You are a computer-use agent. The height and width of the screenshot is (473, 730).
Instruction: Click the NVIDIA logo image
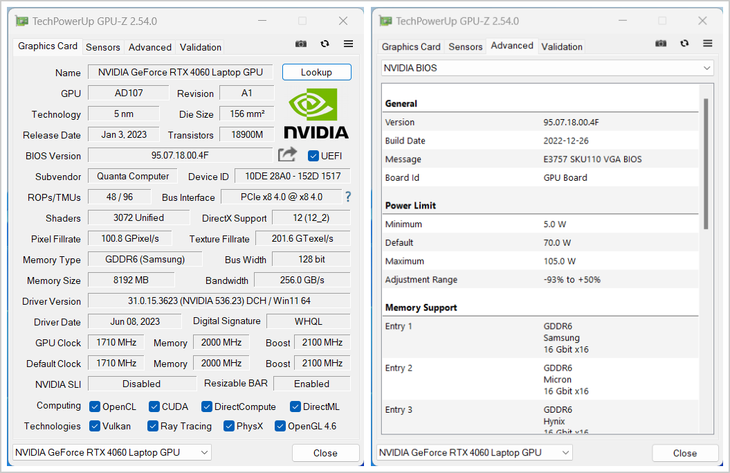316,114
